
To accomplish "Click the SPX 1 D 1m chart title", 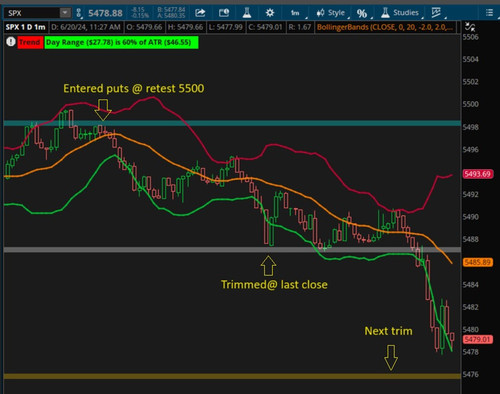I will 25,27.
